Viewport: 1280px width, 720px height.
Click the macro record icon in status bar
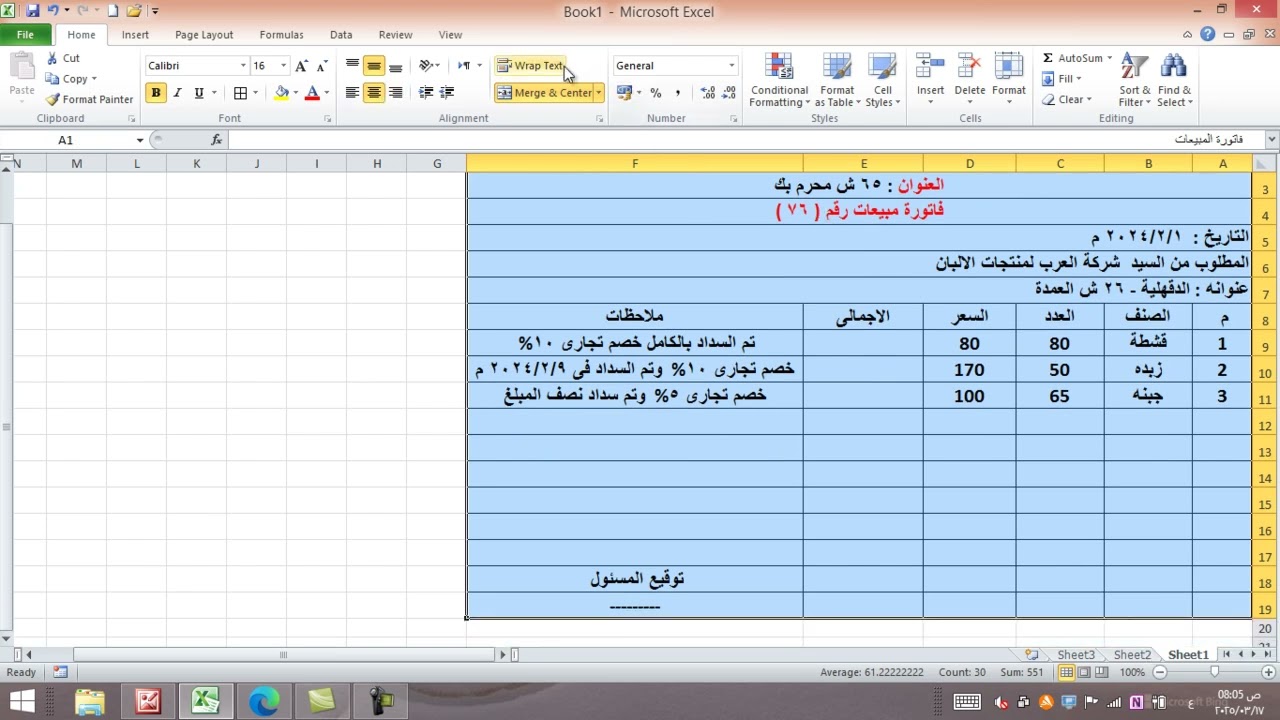point(60,673)
